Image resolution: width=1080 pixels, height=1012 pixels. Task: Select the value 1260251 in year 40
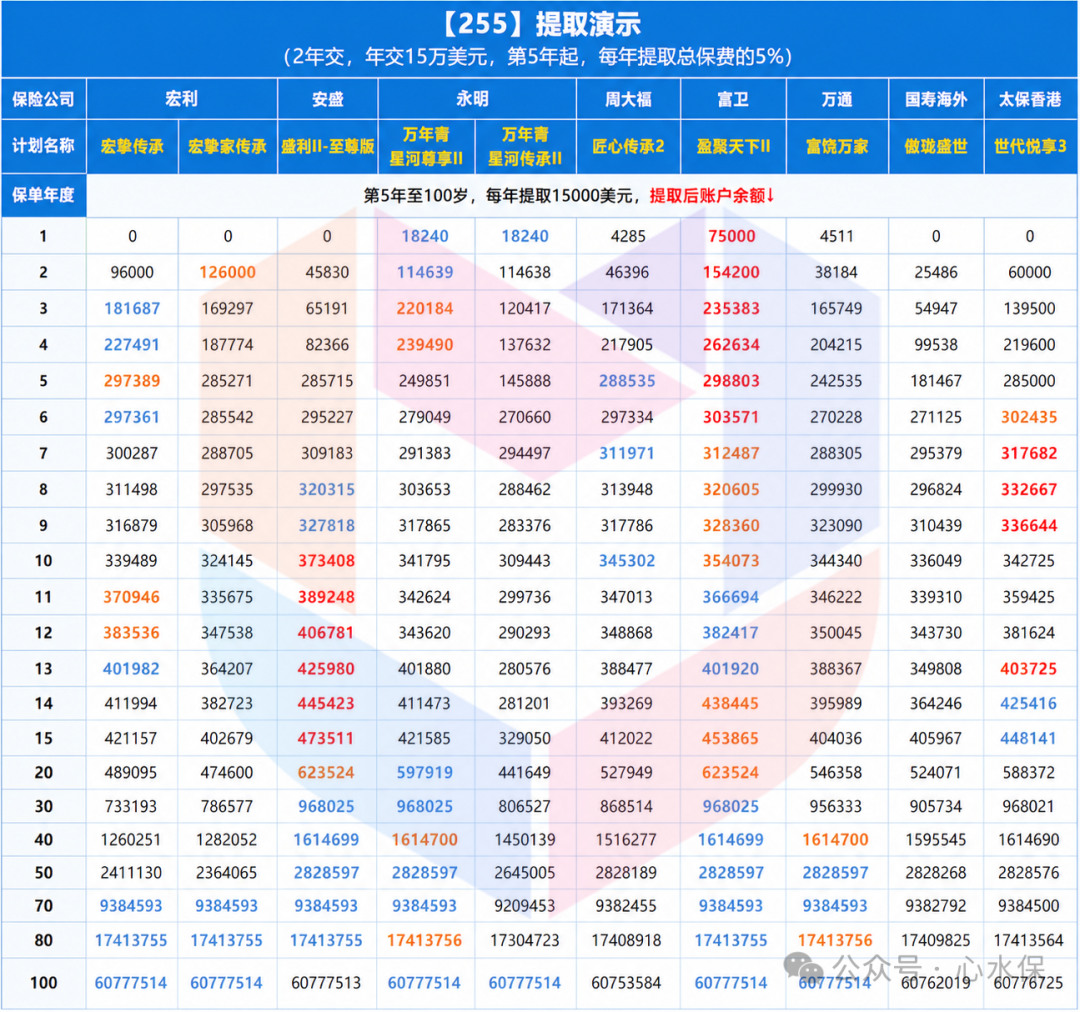point(131,840)
